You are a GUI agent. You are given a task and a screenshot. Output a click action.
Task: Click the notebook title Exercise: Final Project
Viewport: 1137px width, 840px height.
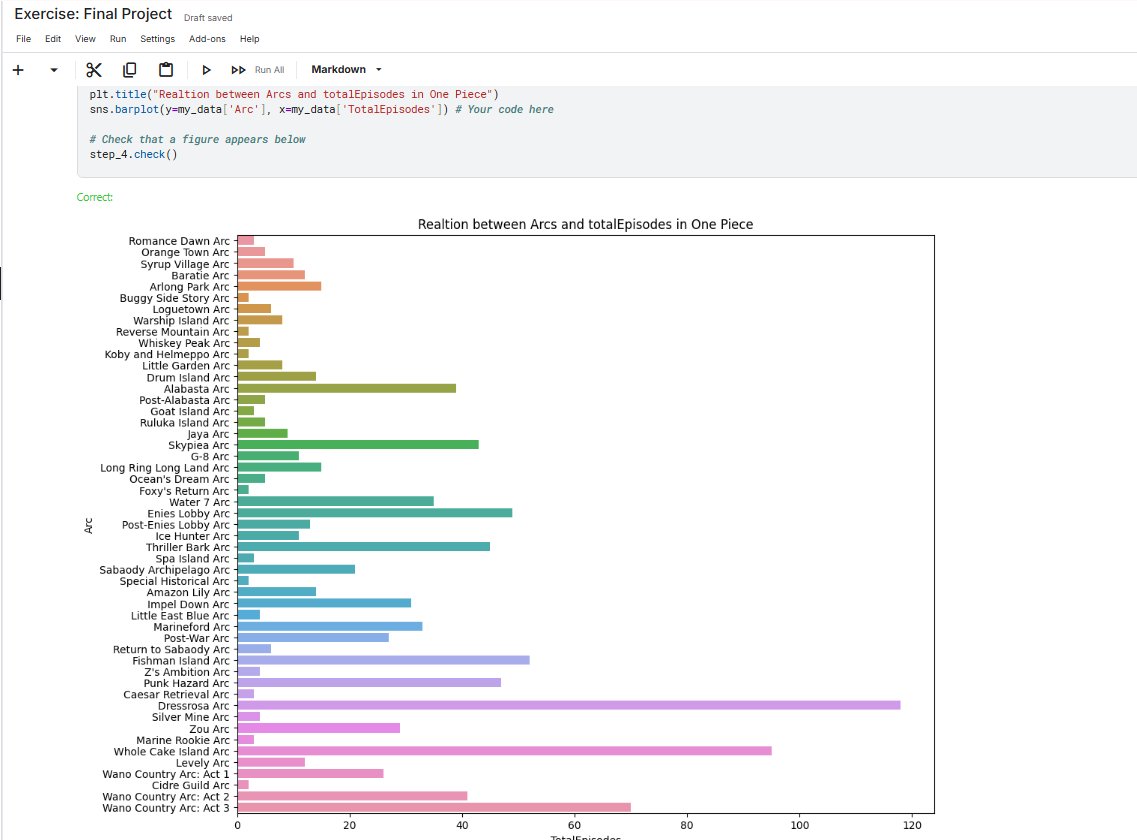point(93,14)
